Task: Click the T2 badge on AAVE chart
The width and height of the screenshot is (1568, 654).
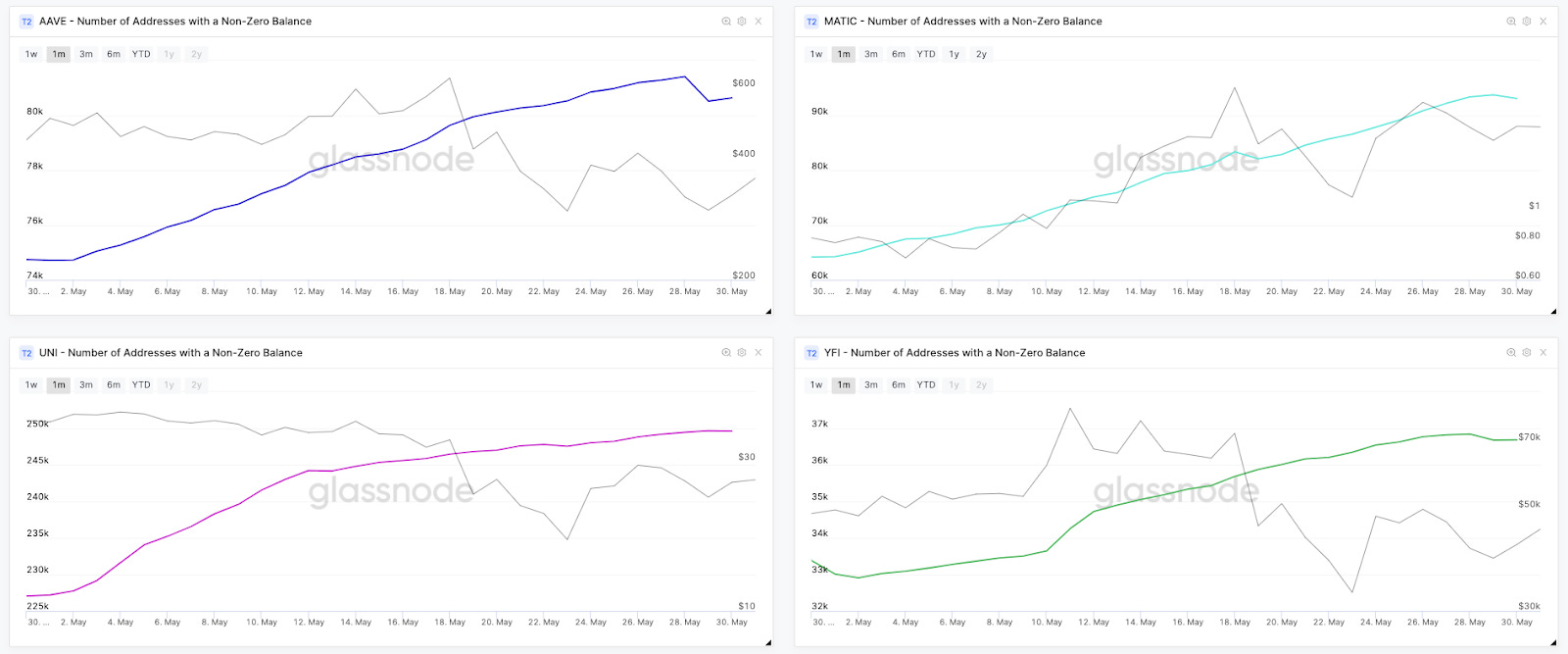Action: coord(26,22)
